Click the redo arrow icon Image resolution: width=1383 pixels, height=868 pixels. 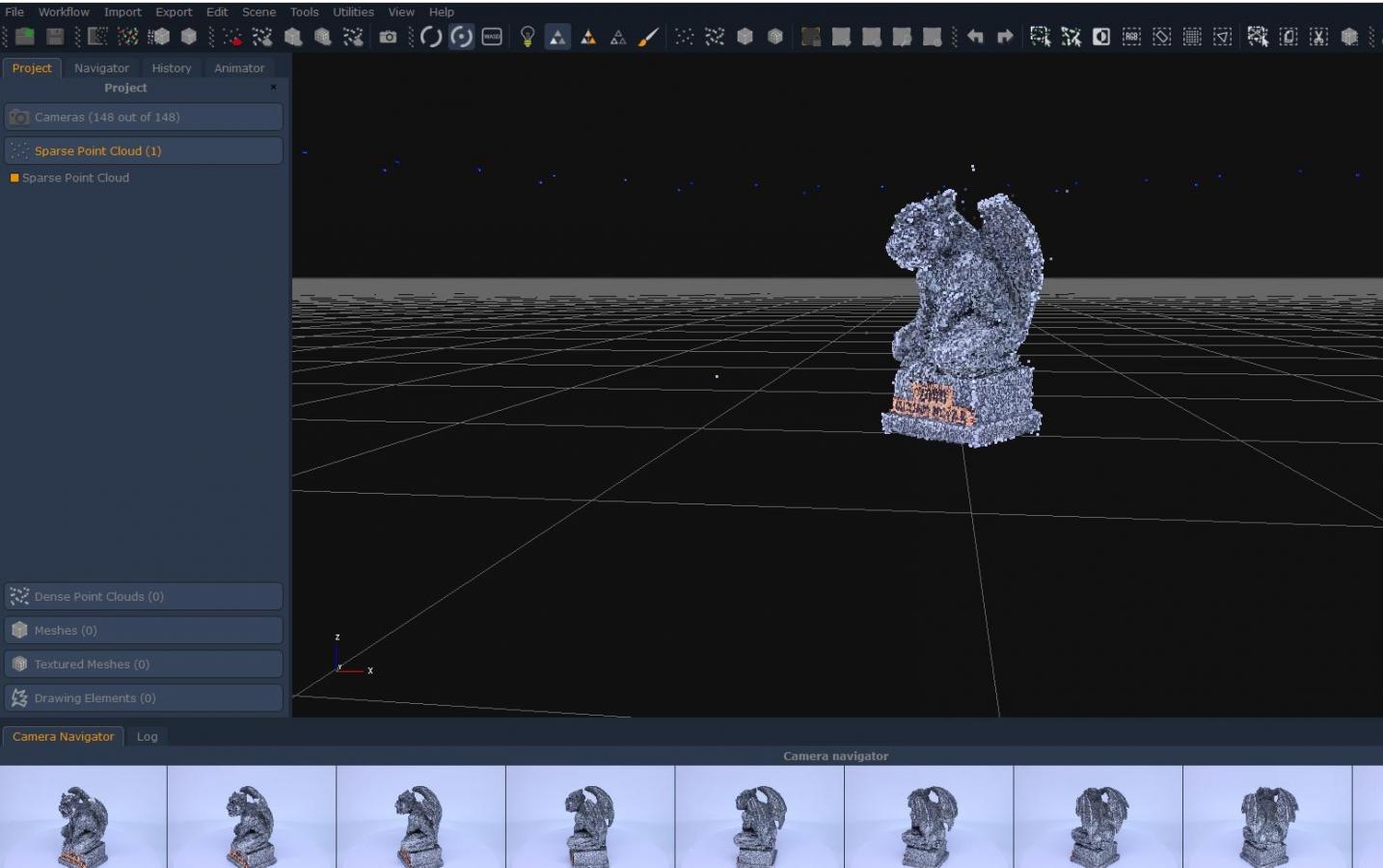pos(1005,37)
